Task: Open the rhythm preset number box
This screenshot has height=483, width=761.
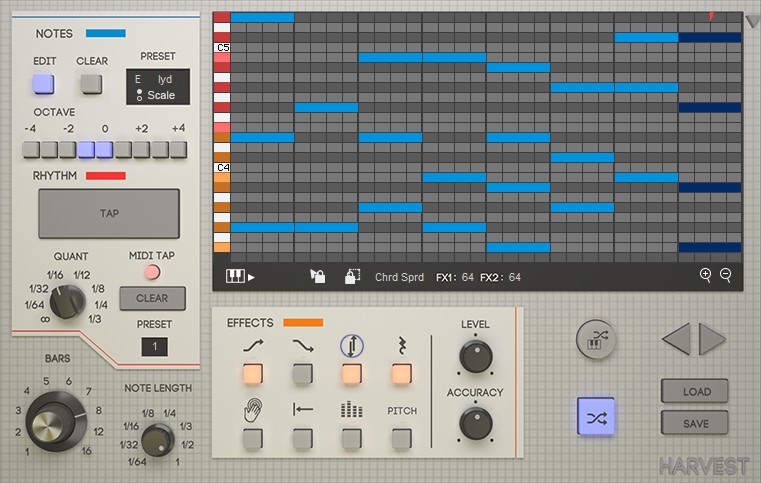Action: coord(153,347)
